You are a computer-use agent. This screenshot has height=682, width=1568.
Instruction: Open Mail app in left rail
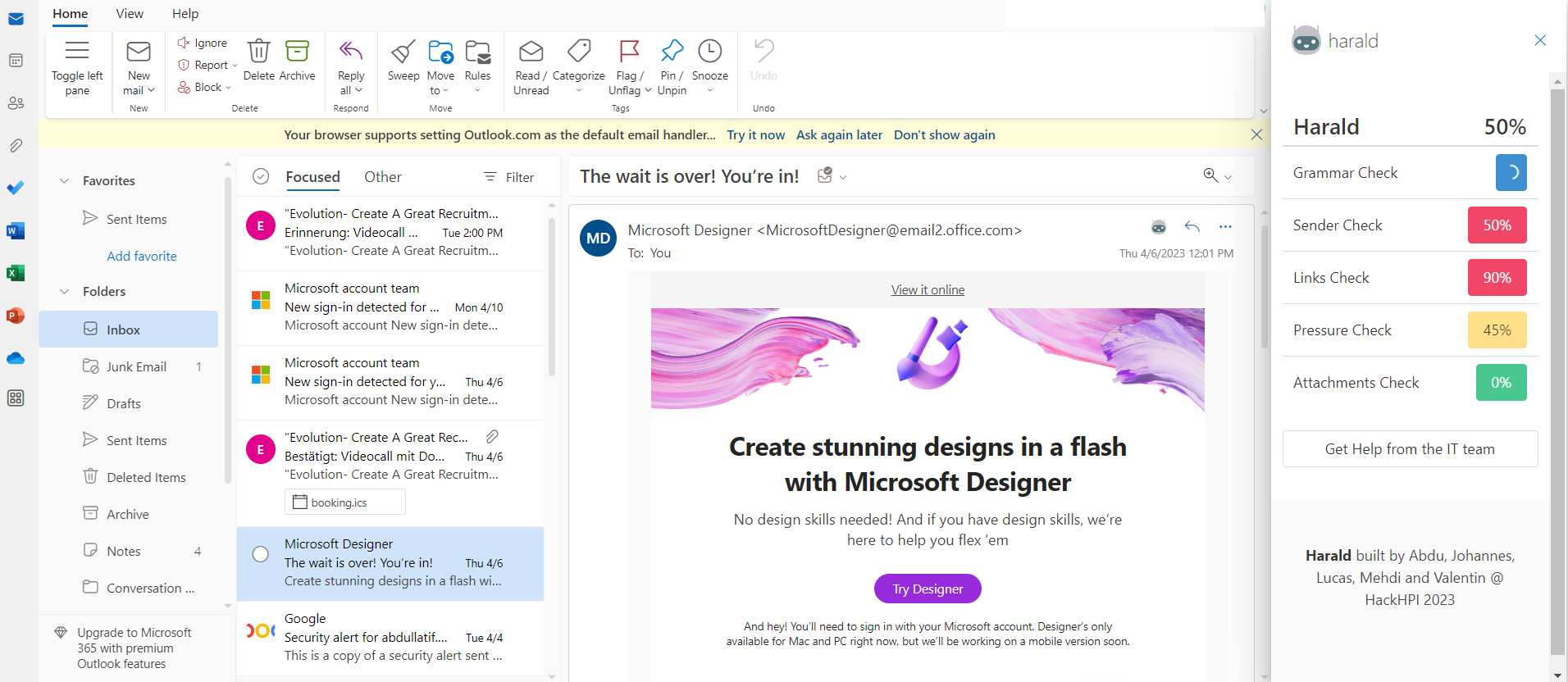tap(16, 19)
